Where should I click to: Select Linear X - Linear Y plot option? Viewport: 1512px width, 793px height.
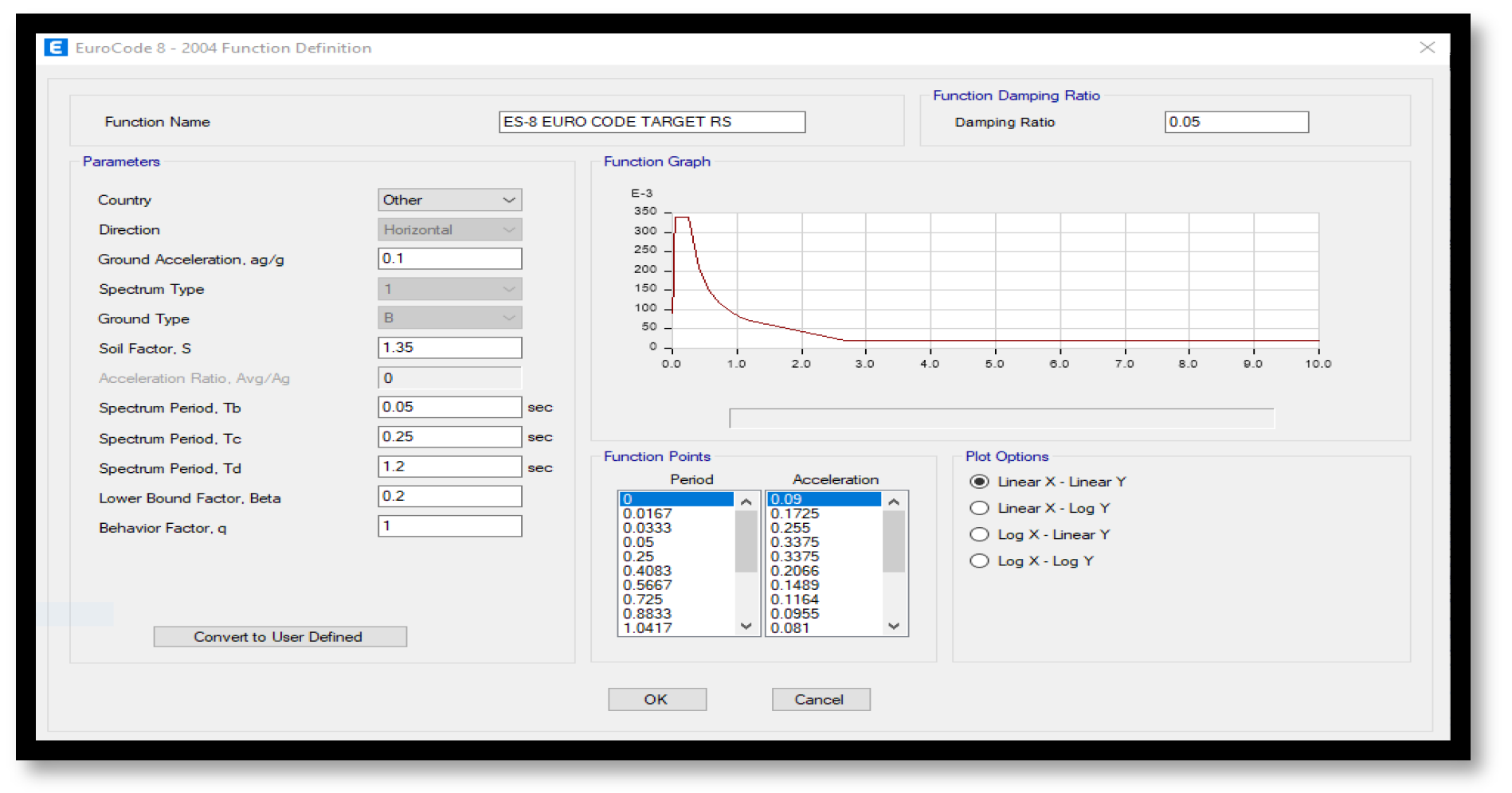(x=979, y=482)
